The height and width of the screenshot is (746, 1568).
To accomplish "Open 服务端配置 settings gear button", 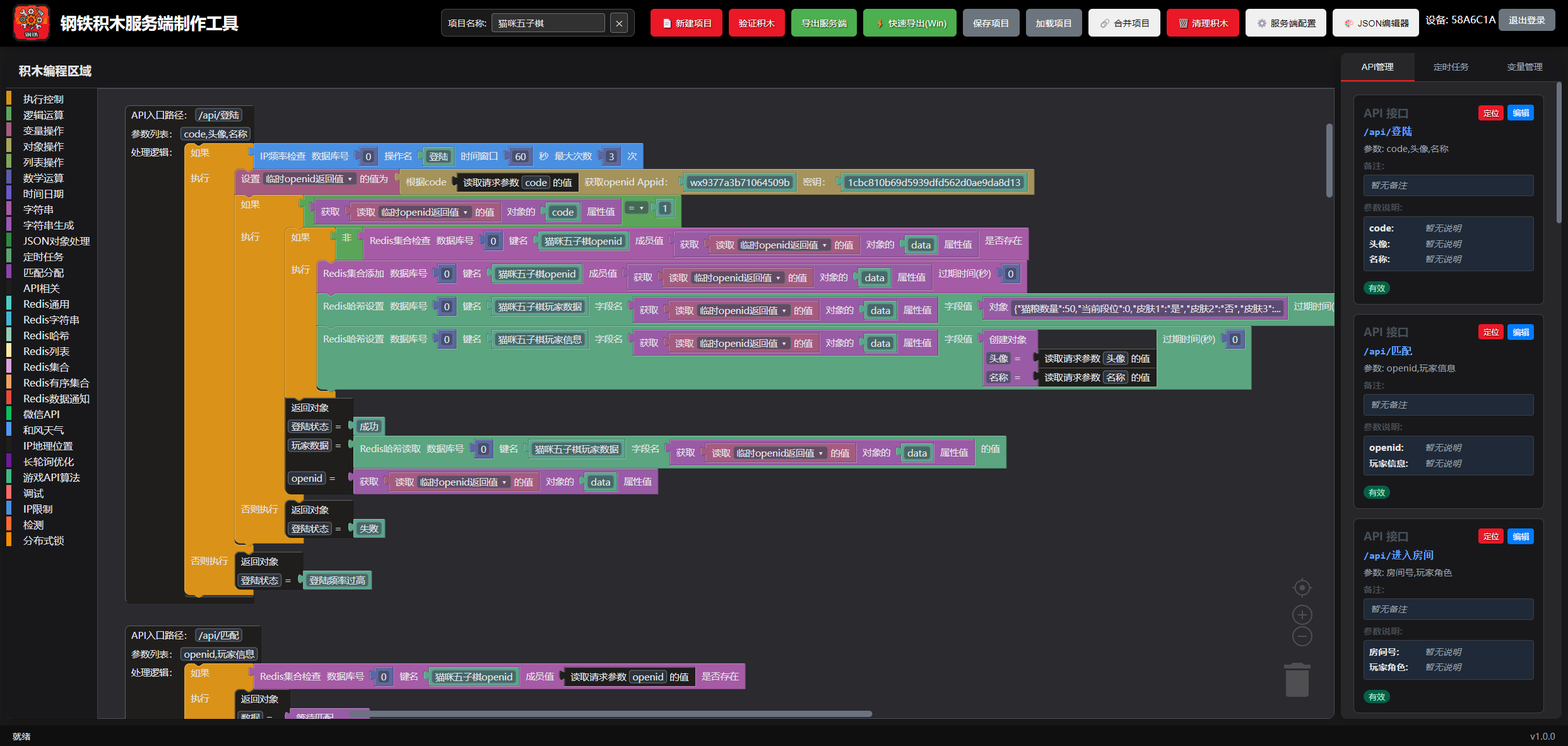I will tap(1285, 23).
